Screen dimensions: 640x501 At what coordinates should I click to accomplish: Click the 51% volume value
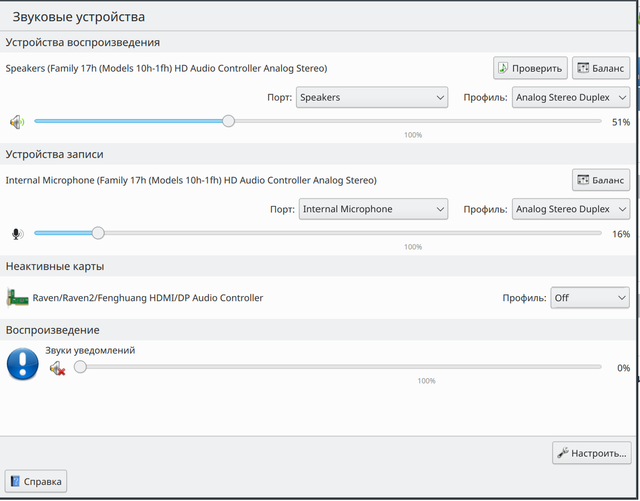click(x=621, y=122)
